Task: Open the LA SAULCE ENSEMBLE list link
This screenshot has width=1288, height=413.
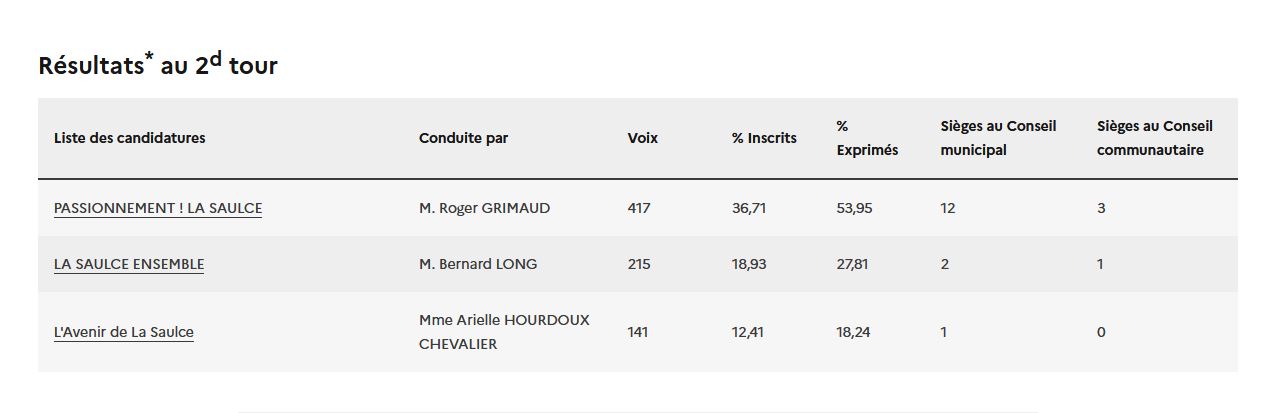Action: point(129,264)
